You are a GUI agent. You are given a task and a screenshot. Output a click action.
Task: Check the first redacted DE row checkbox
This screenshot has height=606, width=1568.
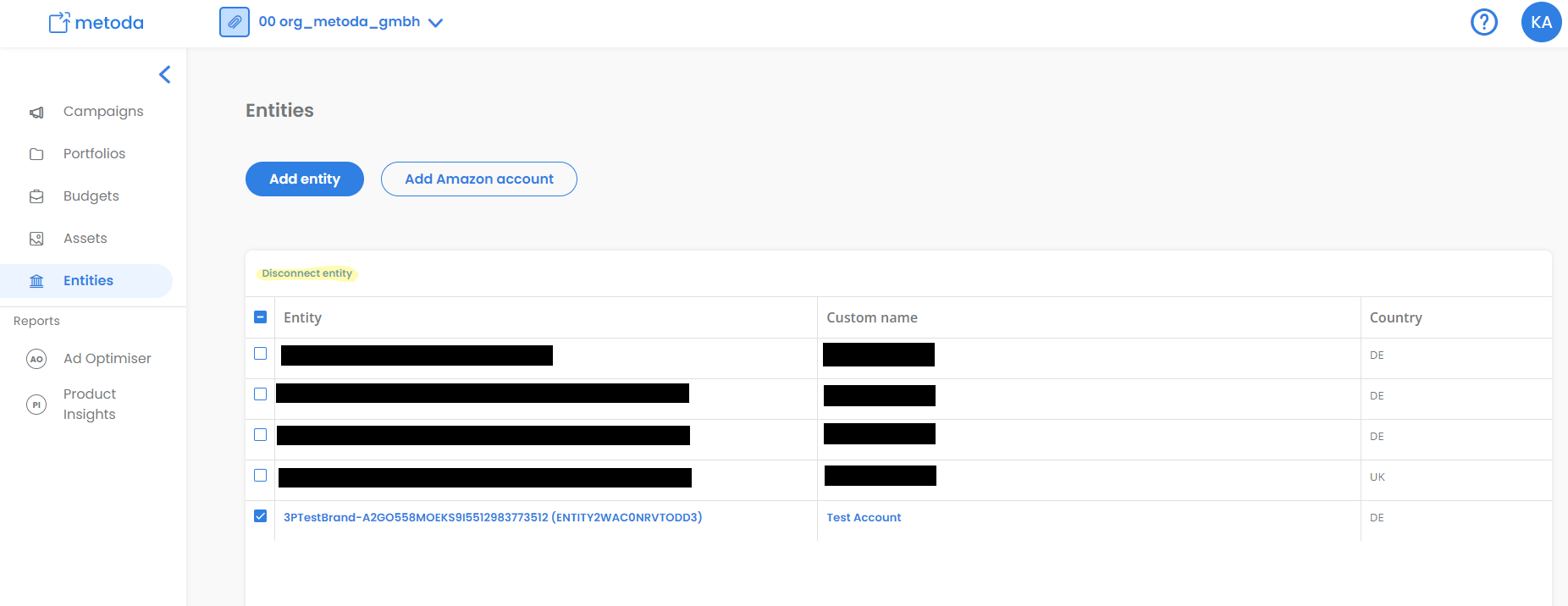(261, 354)
